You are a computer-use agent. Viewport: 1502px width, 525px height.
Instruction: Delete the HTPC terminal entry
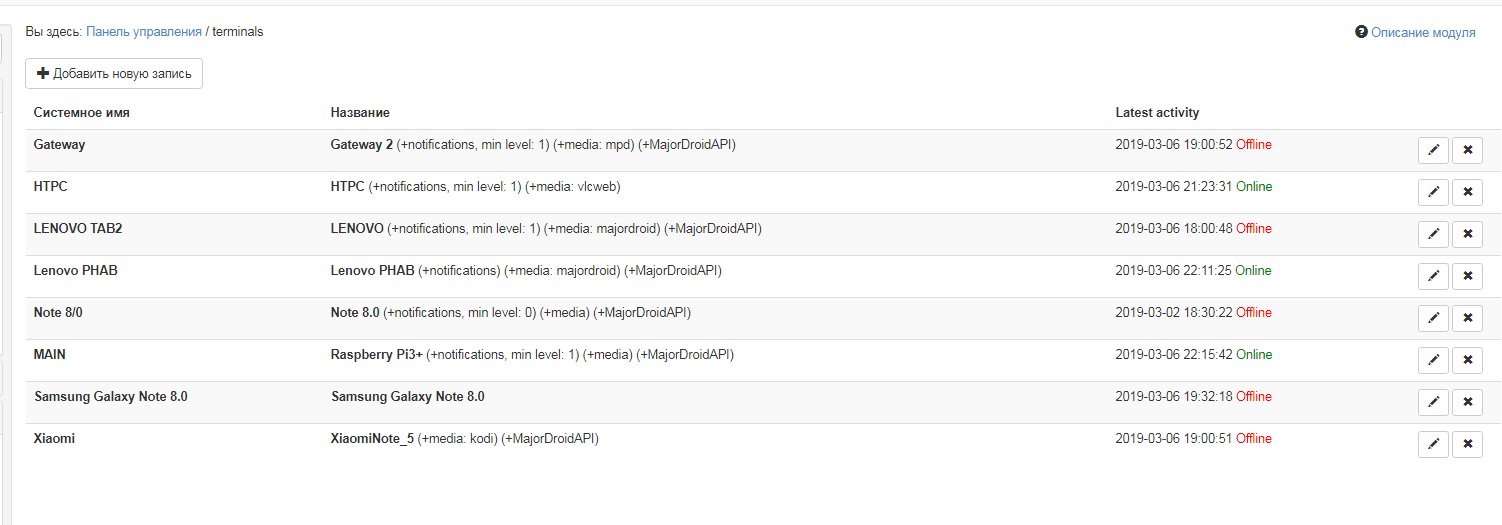1467,192
